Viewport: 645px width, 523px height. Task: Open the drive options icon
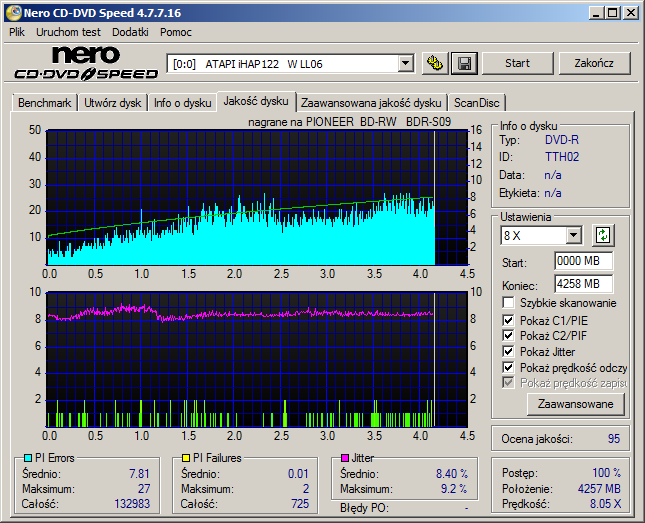[x=435, y=63]
